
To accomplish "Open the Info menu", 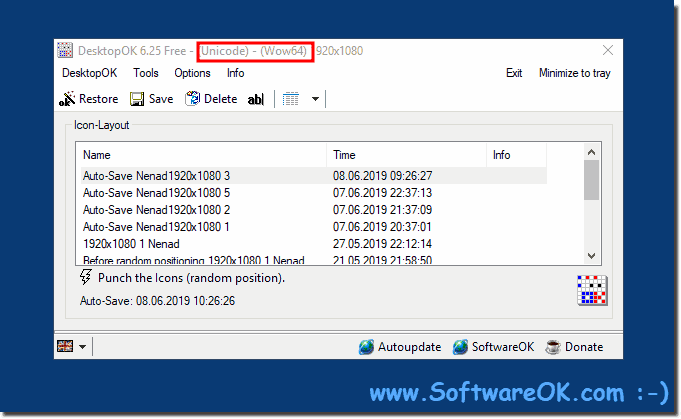I will 235,73.
